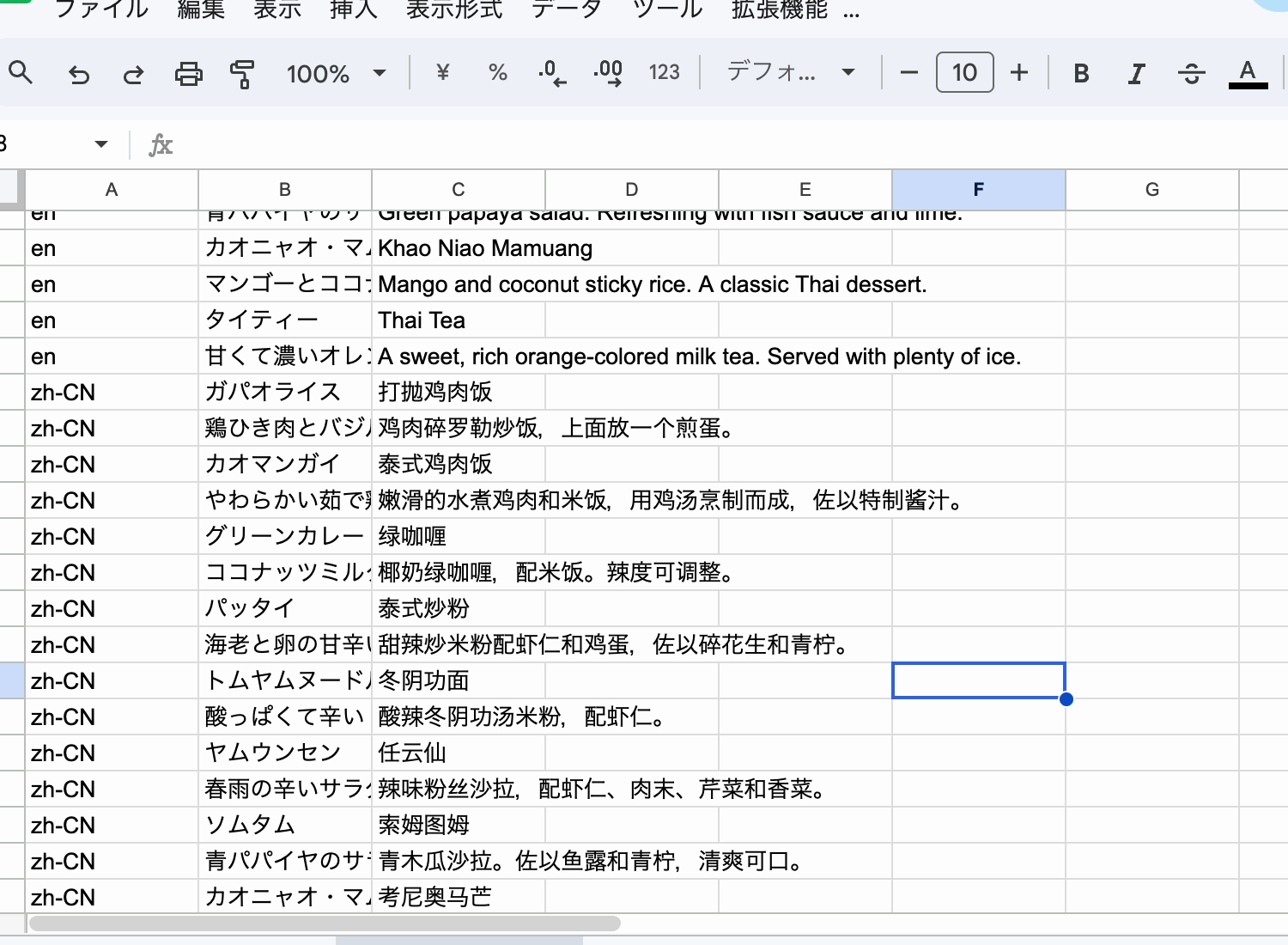Format as currency with yen icon
This screenshot has height=945, width=1288.
[443, 73]
